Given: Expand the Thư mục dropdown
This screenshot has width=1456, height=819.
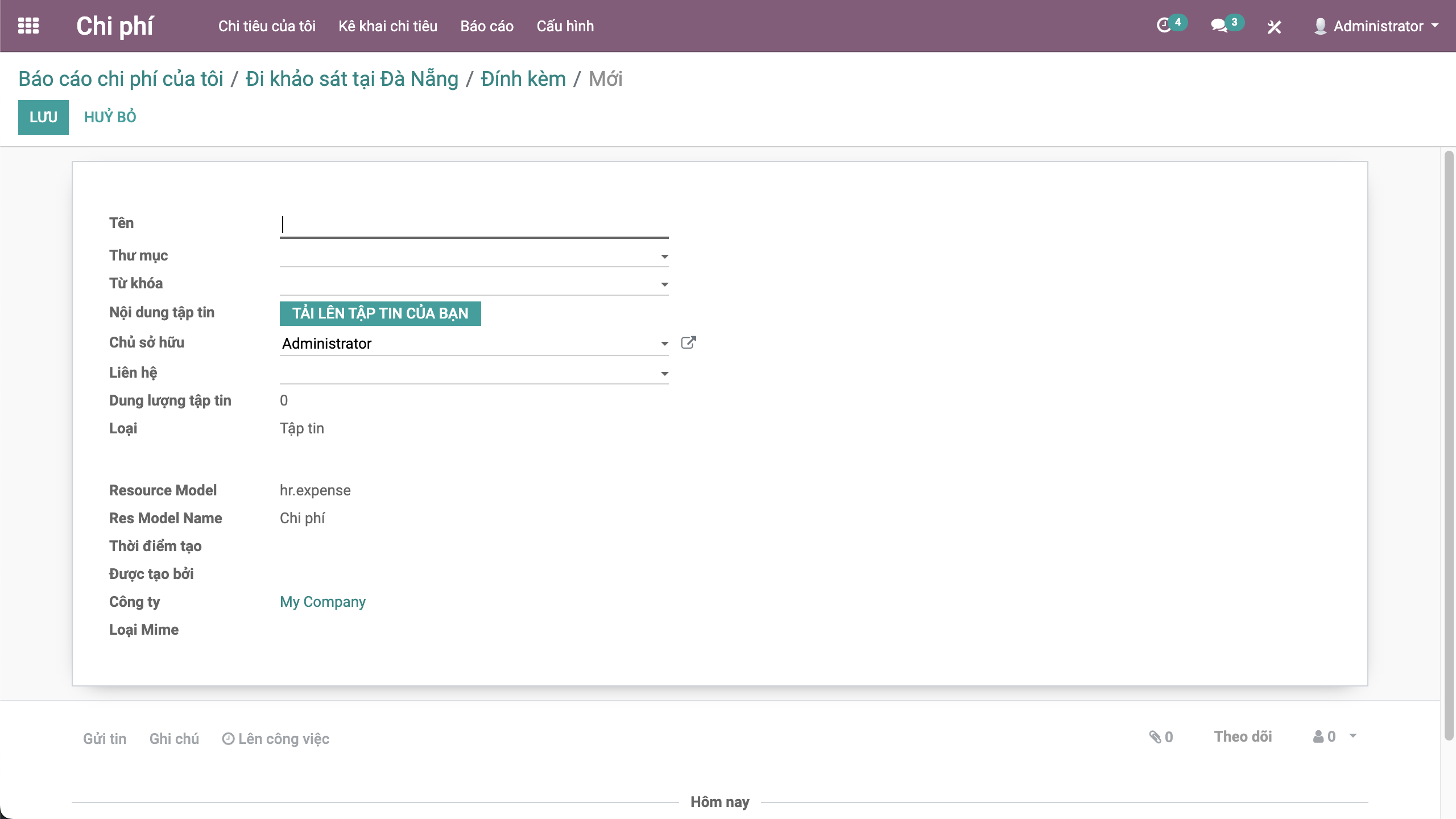Looking at the screenshot, I should (x=664, y=257).
